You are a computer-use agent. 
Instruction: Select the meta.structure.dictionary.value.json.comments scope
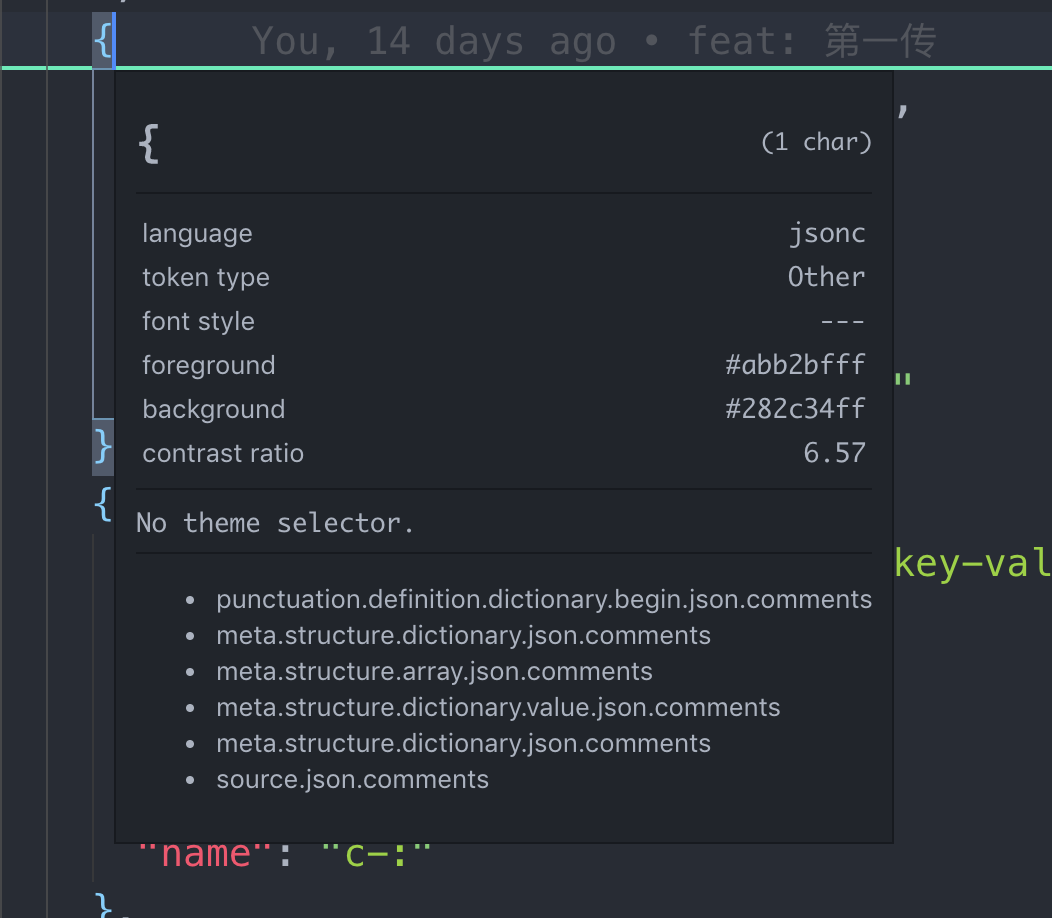tap(498, 708)
